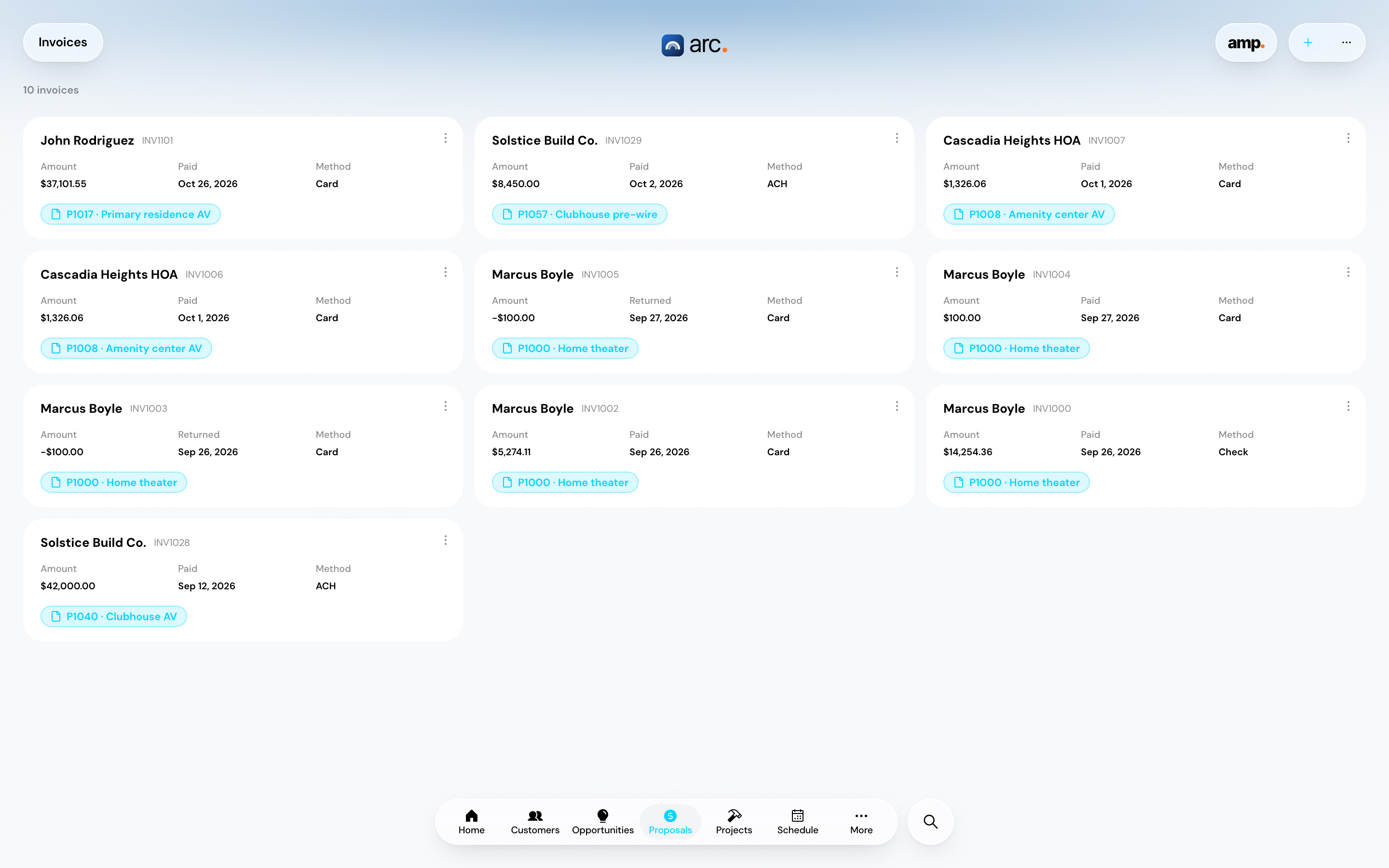The image size is (1389, 868).
Task: Click the 10 invoices count label
Action: 51,90
